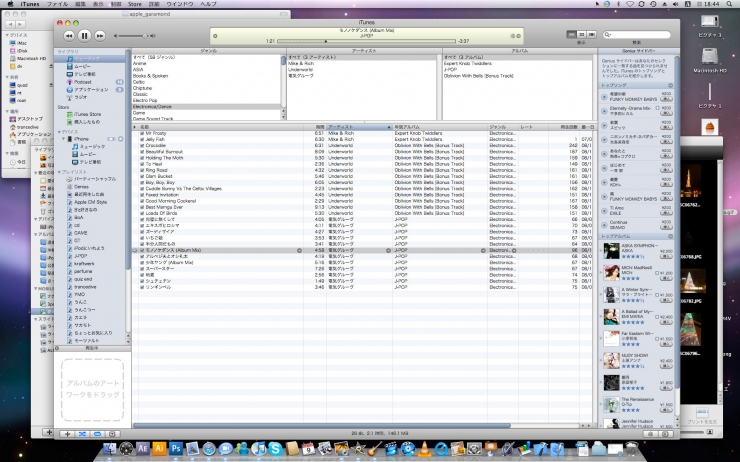
Task: Uncheck the Glam Bucket checkbox
Action: click(x=142, y=176)
